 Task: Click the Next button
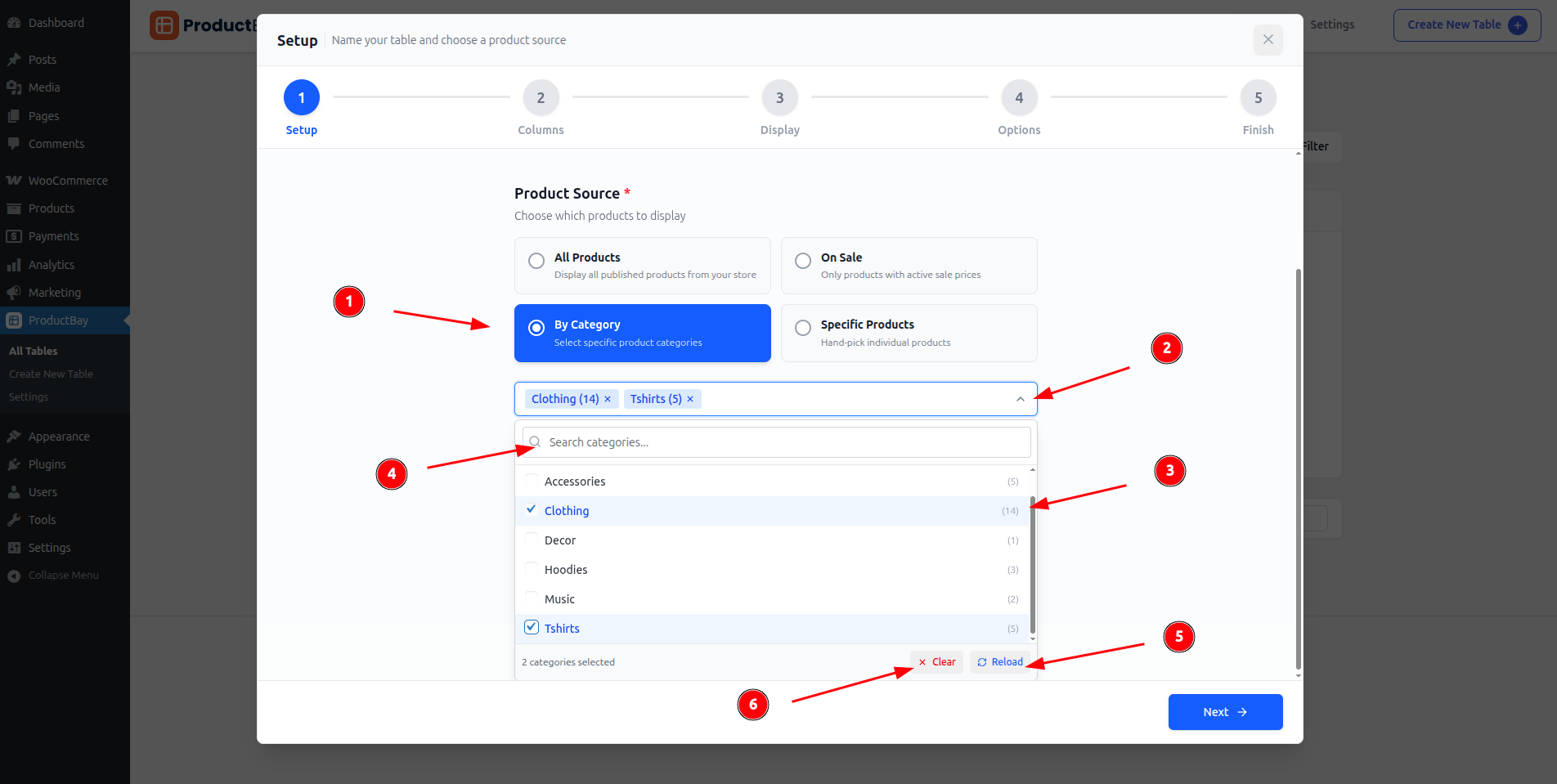point(1224,712)
